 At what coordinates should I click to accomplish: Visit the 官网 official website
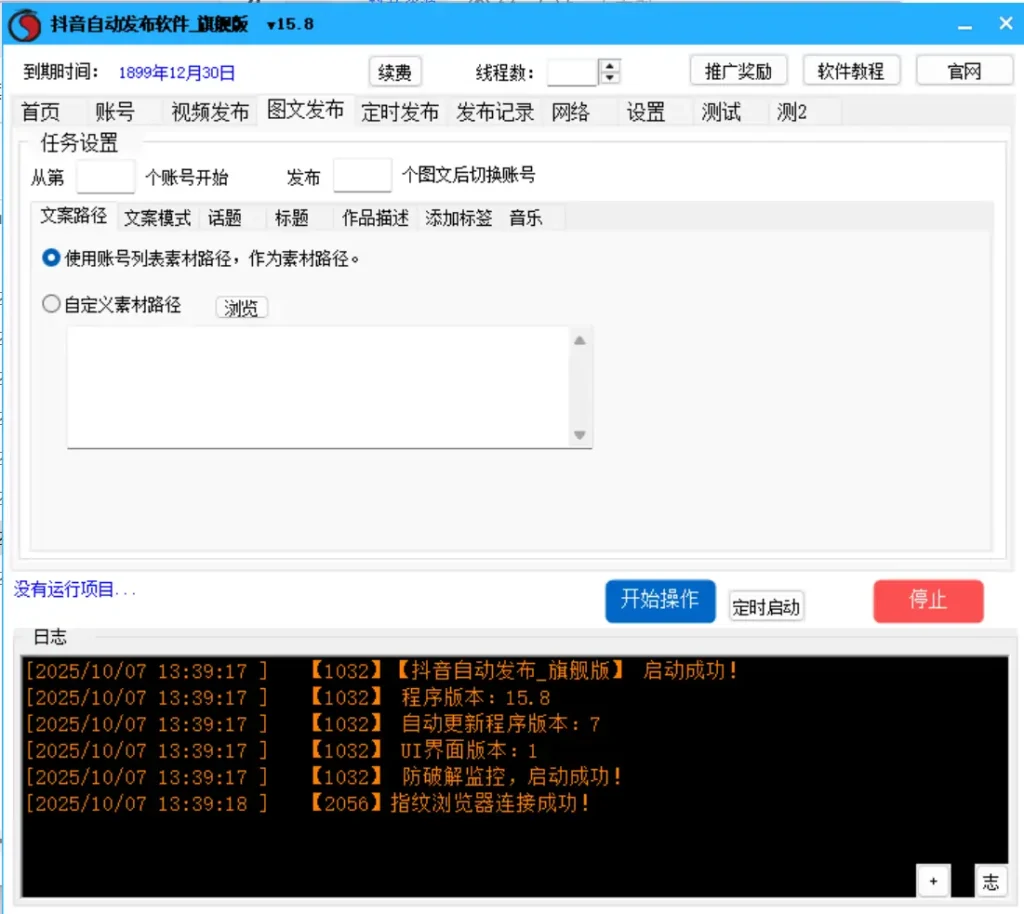(x=963, y=70)
